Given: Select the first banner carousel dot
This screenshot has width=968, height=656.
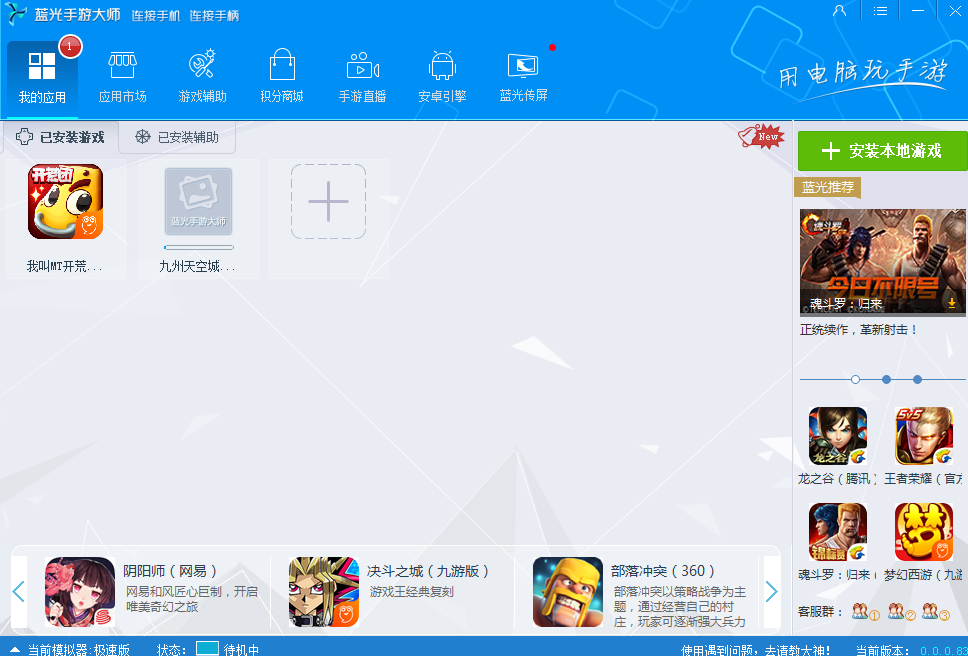Looking at the screenshot, I should pyautogui.click(x=855, y=380).
